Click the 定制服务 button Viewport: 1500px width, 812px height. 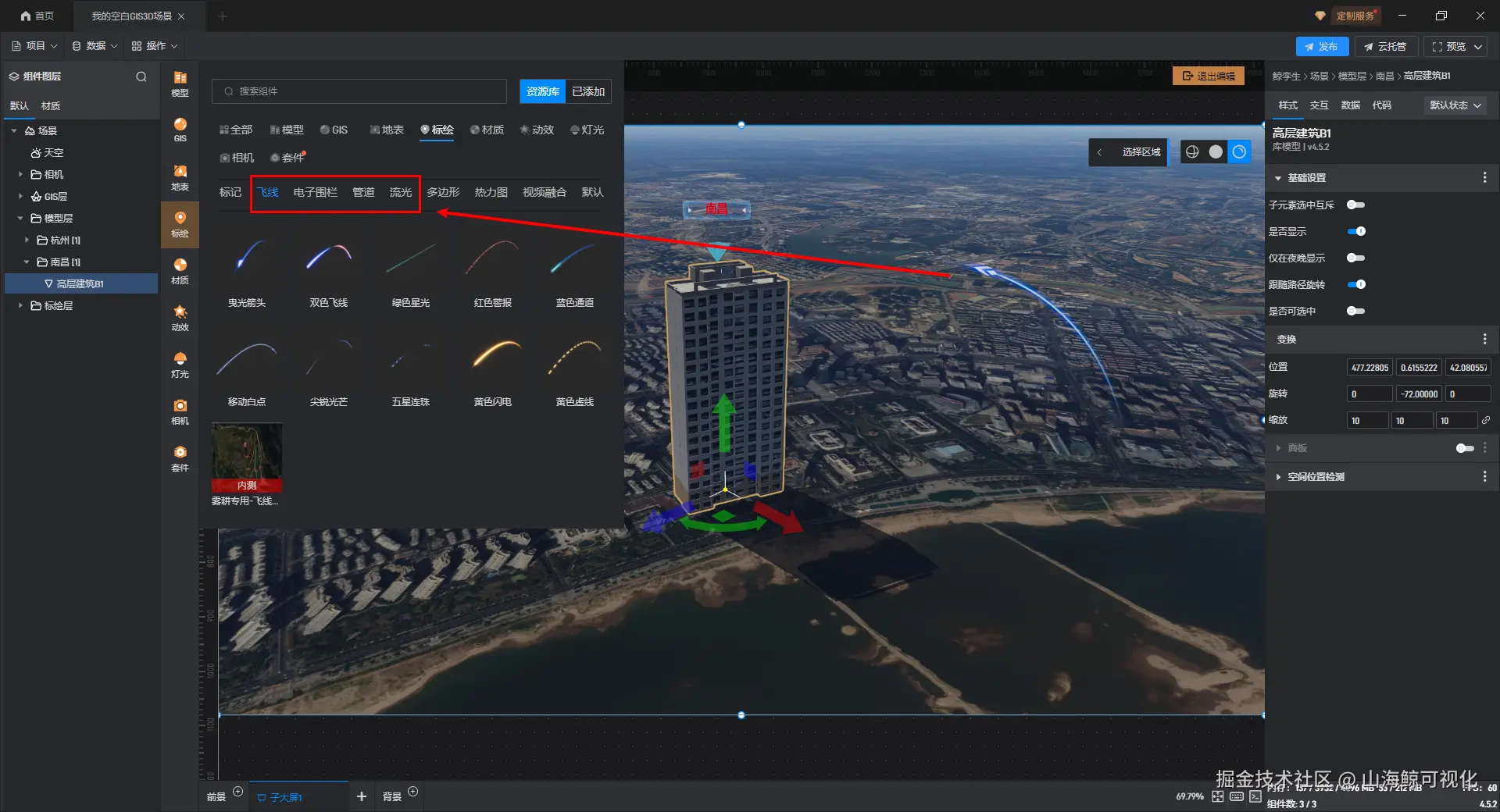coord(1354,16)
